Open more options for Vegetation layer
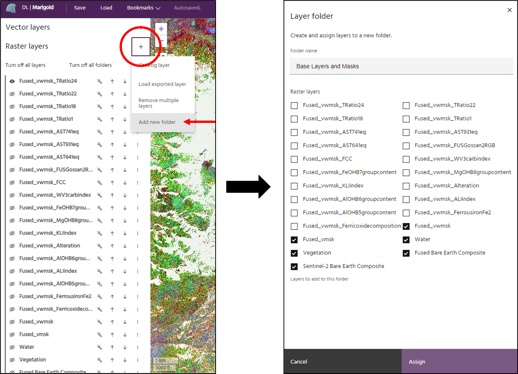 (137, 360)
